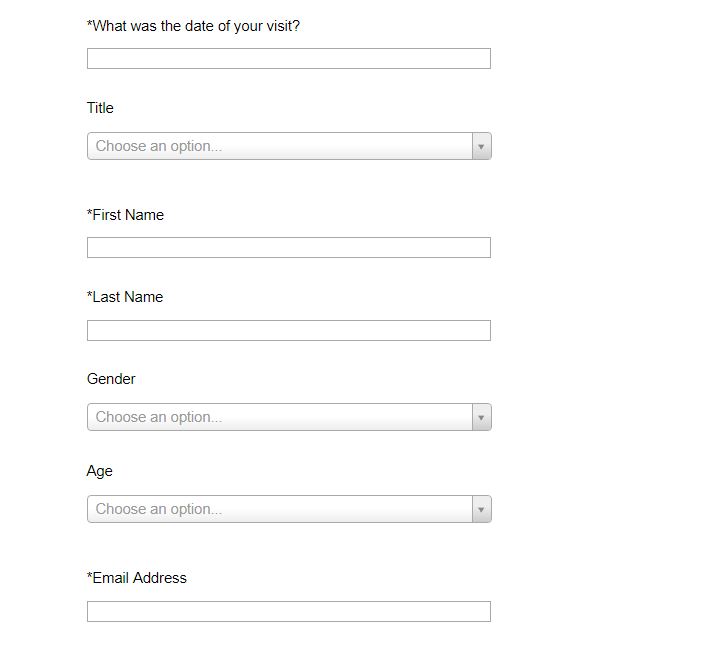Click the Age dropdown arrow

coord(481,509)
